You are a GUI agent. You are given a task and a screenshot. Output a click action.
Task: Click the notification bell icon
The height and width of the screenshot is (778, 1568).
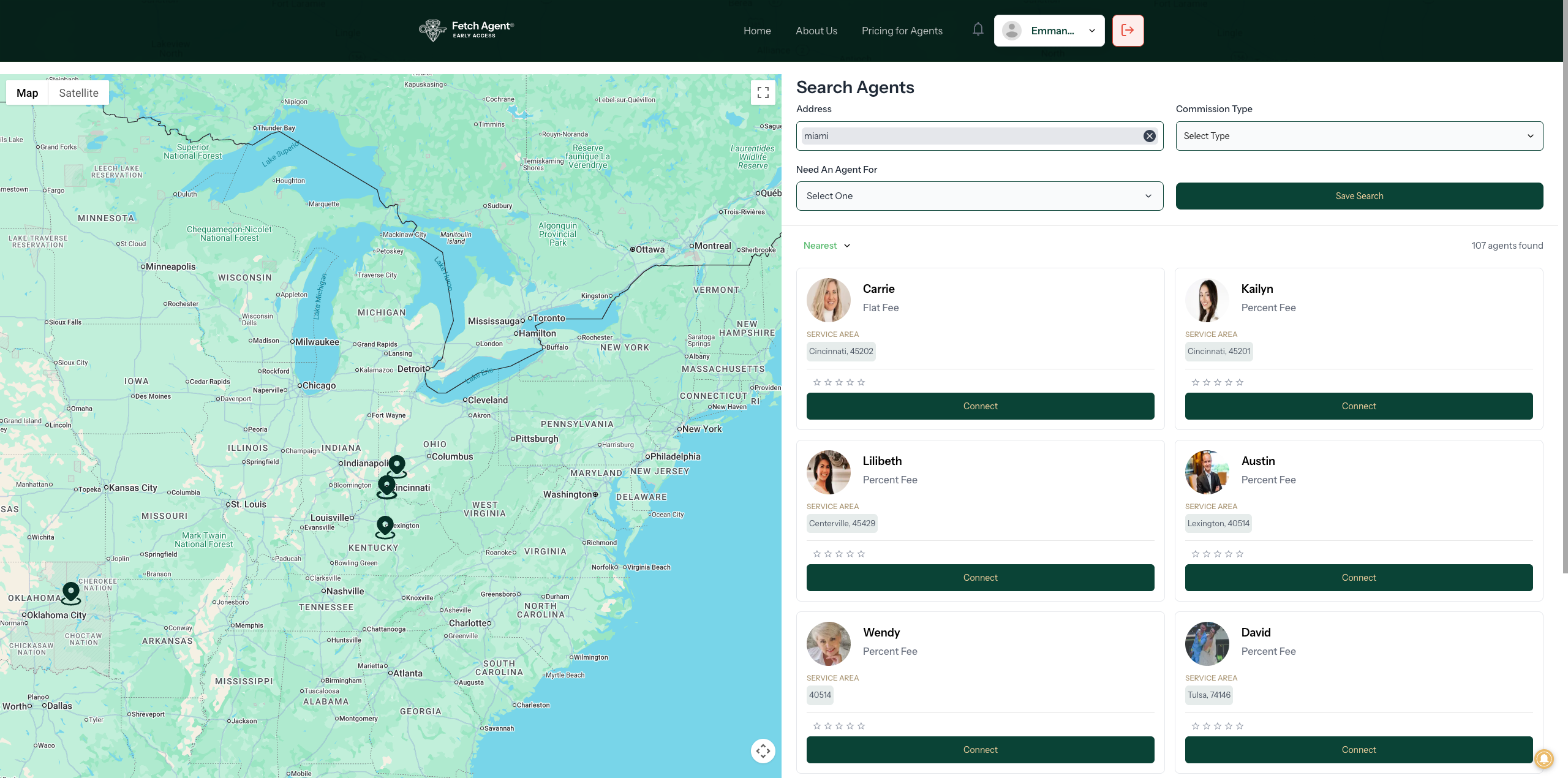coord(978,29)
